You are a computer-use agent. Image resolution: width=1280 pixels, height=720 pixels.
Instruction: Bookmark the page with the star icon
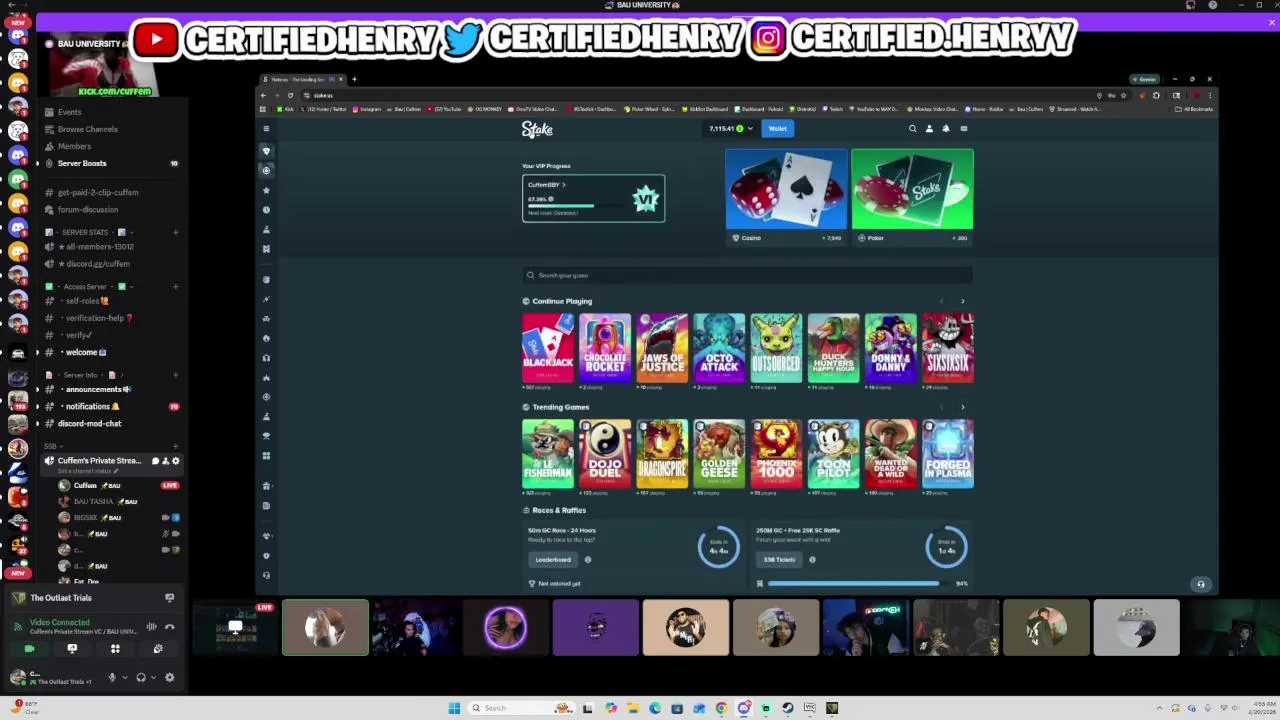[x=1123, y=95]
